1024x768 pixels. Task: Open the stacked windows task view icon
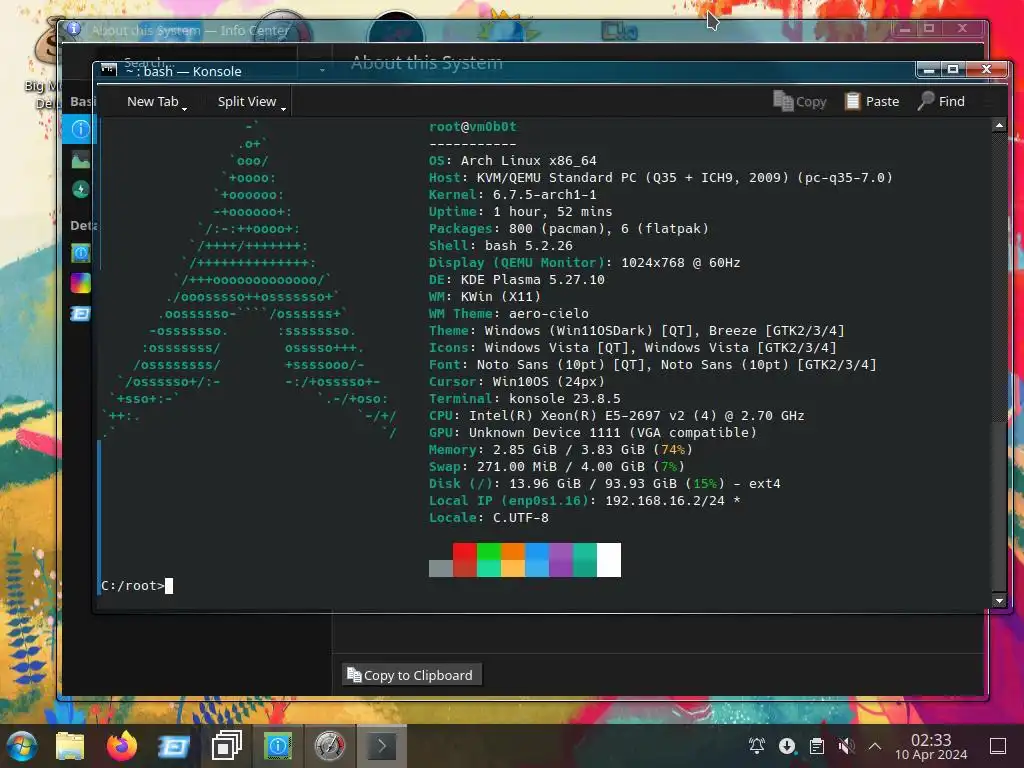coord(227,746)
